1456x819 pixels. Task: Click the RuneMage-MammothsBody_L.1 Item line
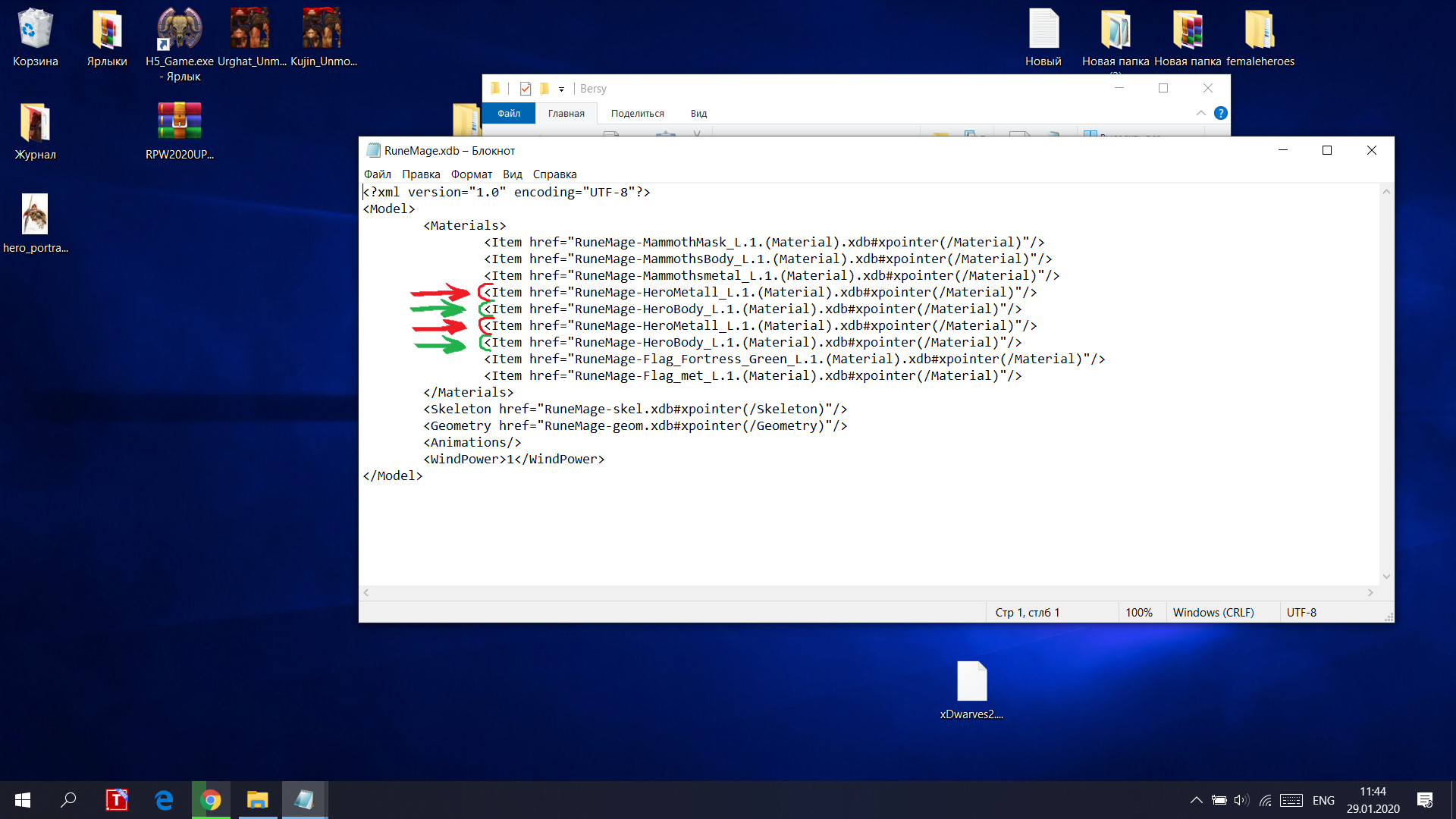click(x=768, y=259)
